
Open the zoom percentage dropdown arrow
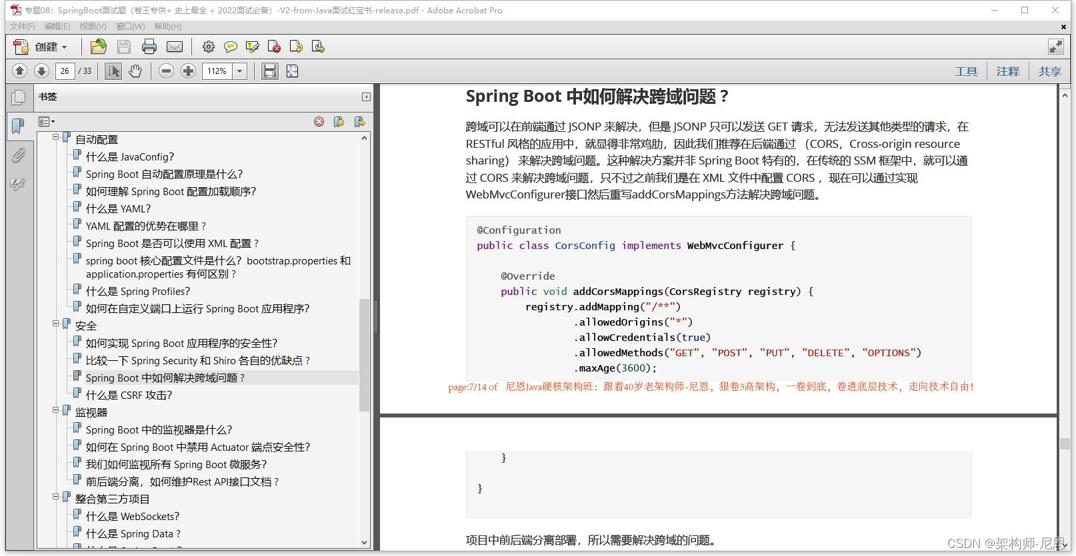pos(240,71)
